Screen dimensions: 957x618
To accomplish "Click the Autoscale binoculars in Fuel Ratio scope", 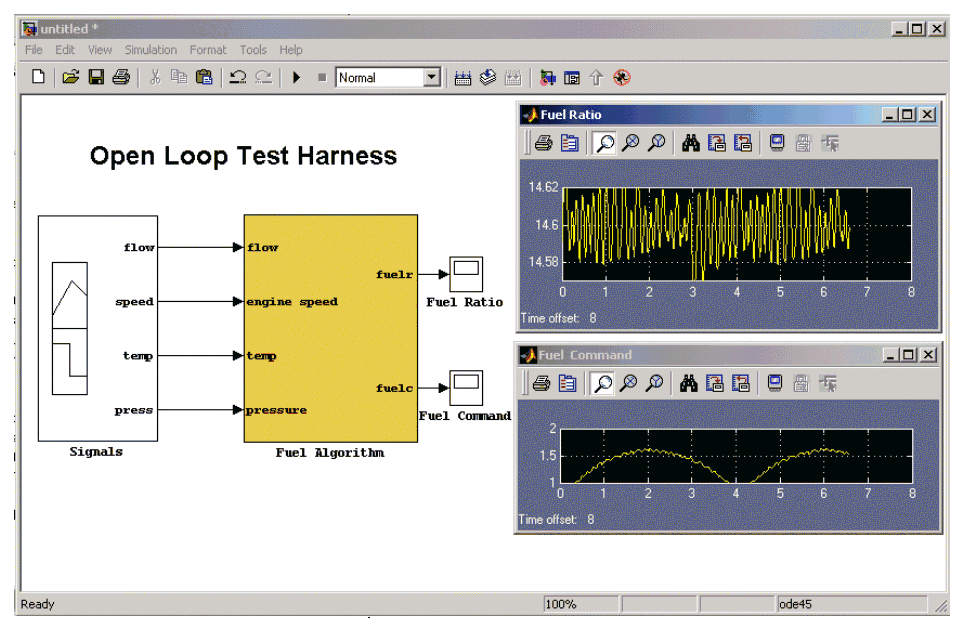I will click(x=690, y=143).
